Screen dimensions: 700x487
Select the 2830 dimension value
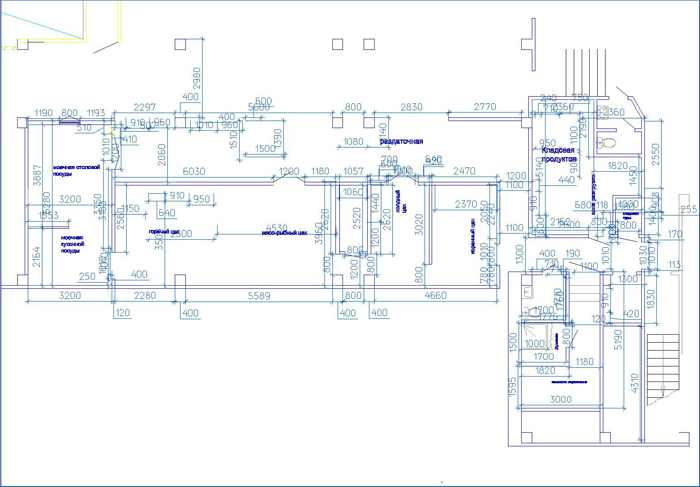point(411,107)
